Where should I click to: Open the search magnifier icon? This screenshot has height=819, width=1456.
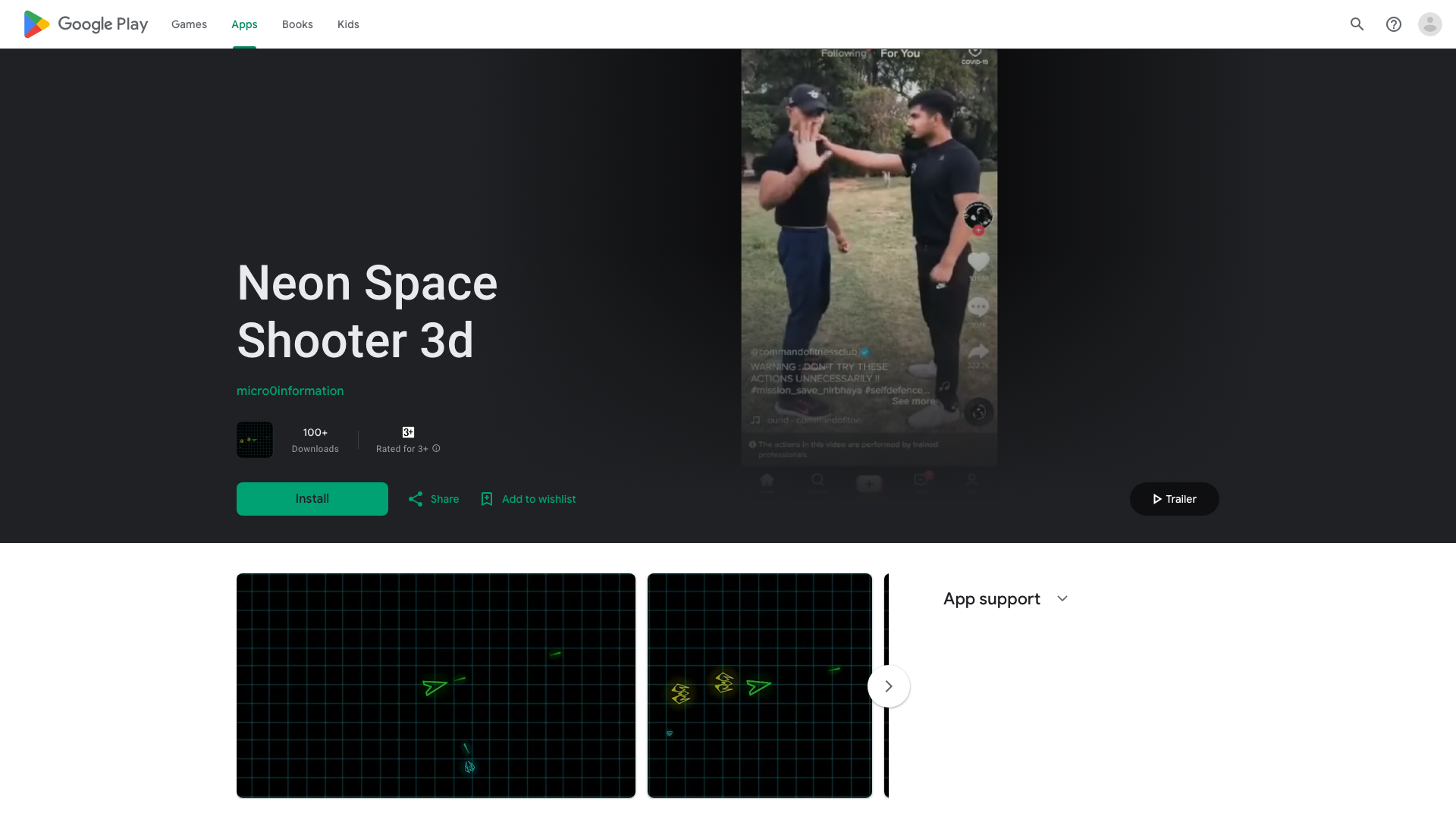pos(1357,24)
